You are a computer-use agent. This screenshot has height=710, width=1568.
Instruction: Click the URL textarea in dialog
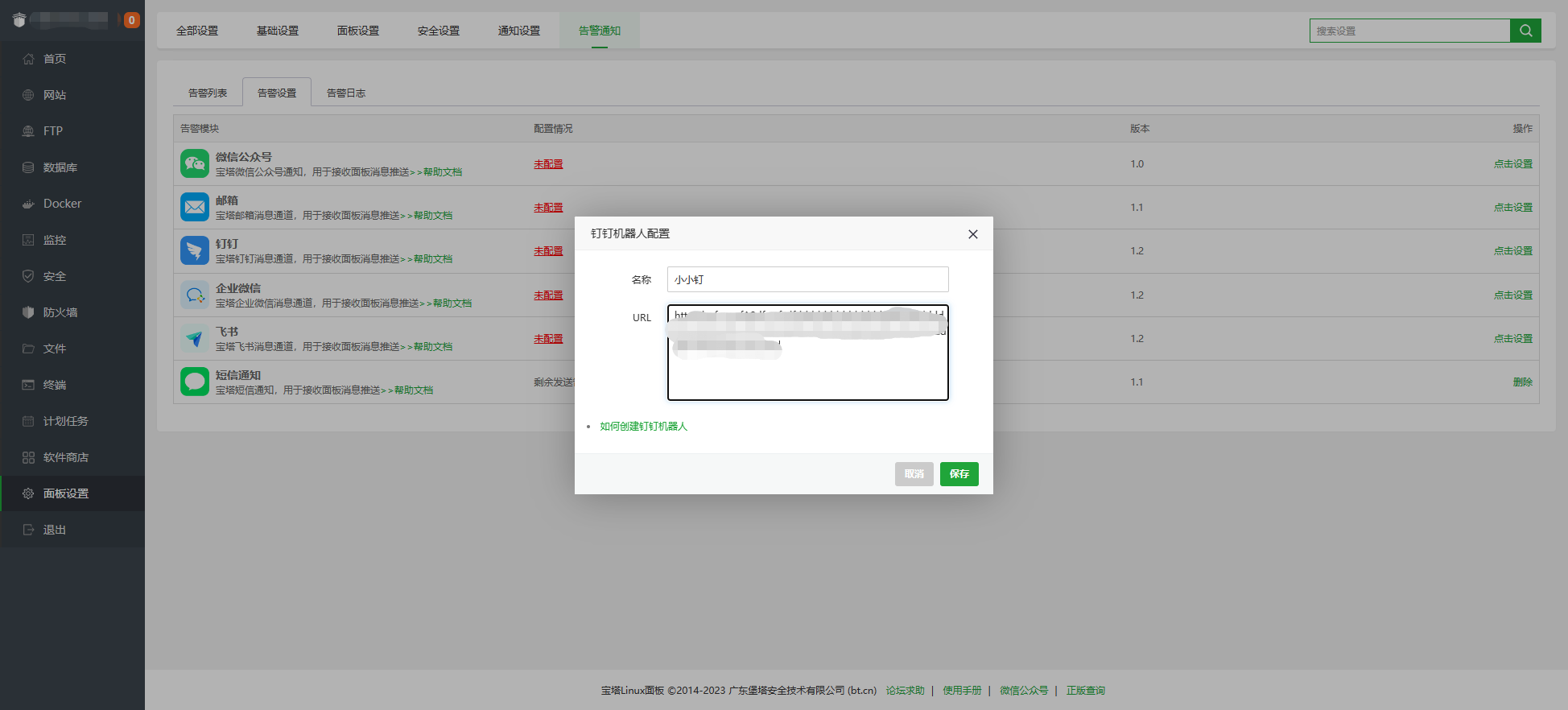click(x=807, y=353)
